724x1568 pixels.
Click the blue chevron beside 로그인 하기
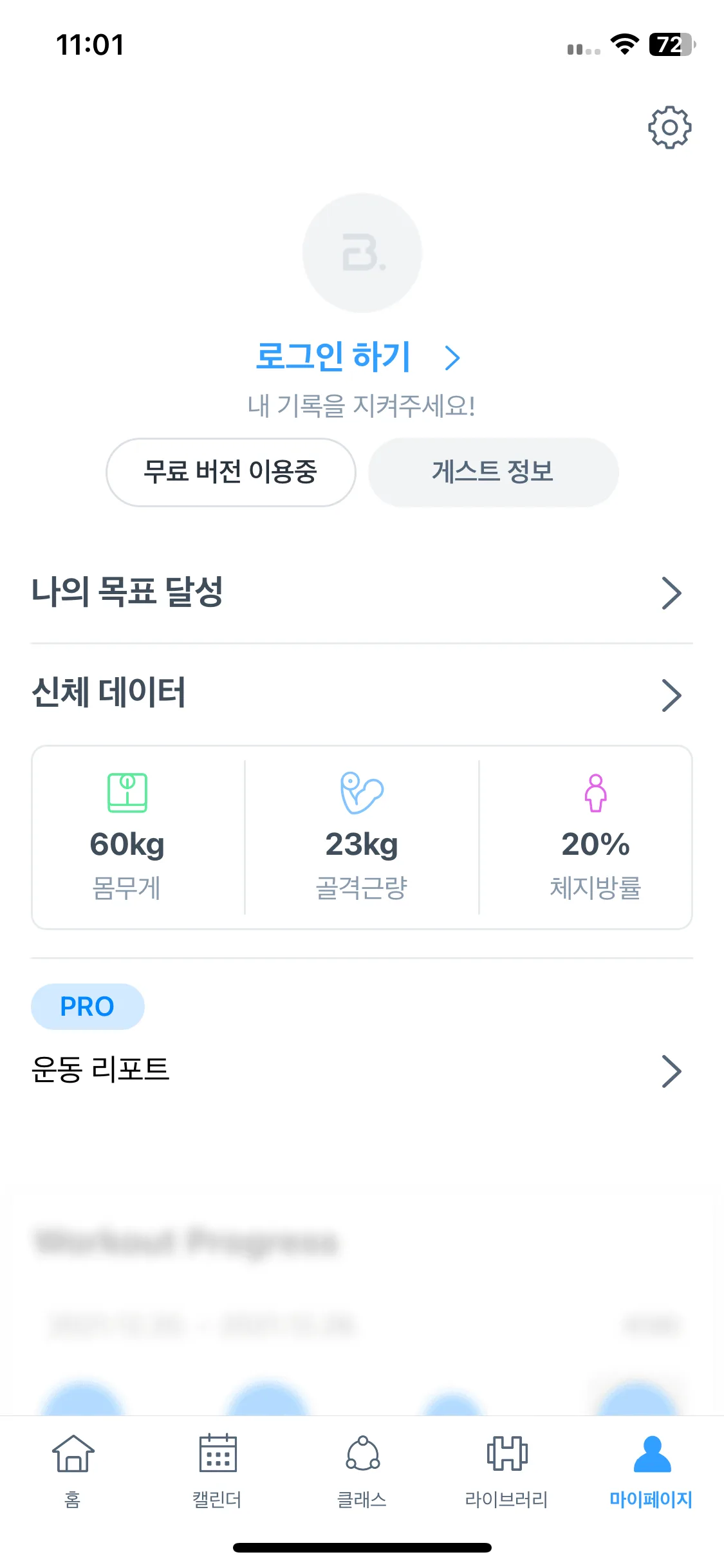point(452,358)
